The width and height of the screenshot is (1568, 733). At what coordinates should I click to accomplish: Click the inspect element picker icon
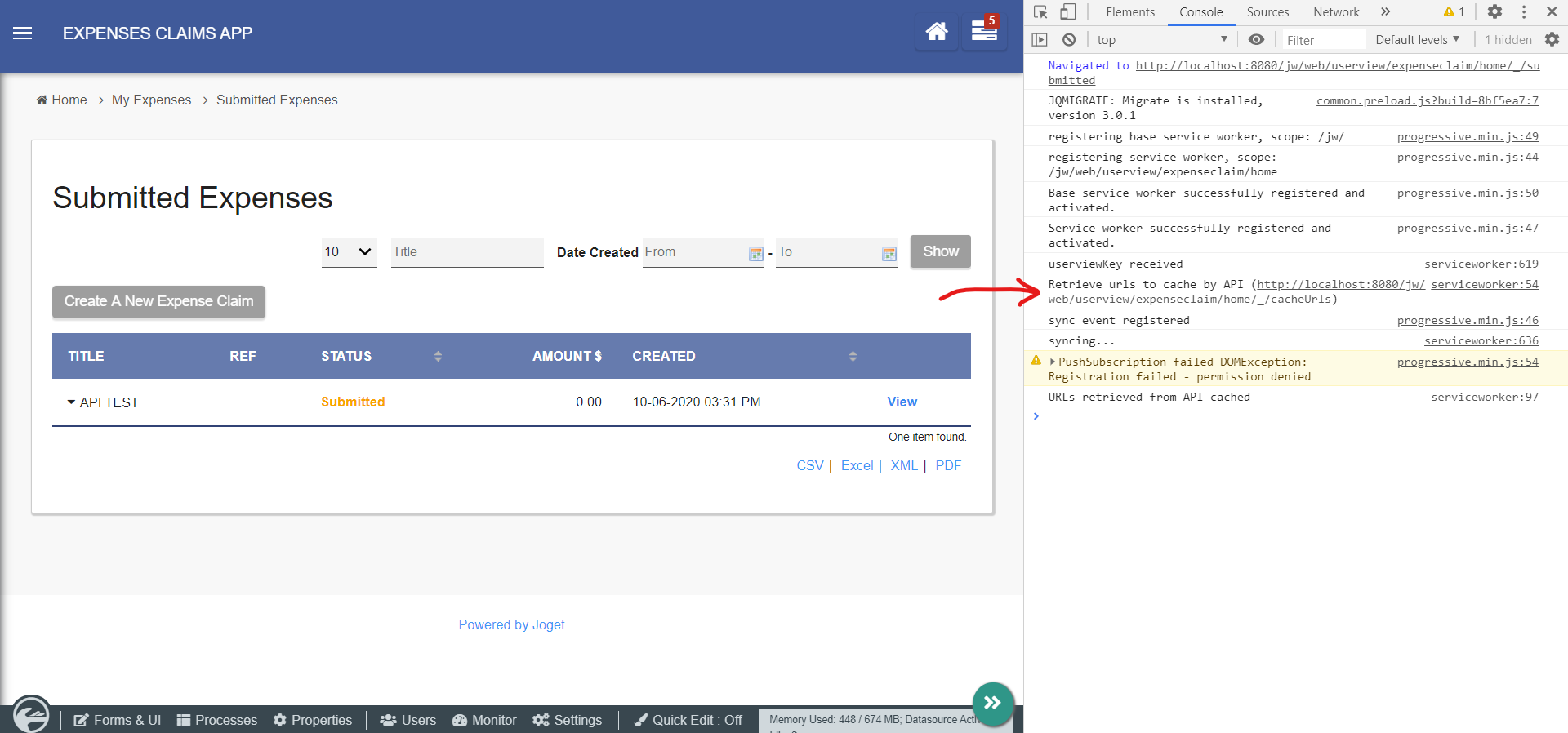[x=1040, y=12]
